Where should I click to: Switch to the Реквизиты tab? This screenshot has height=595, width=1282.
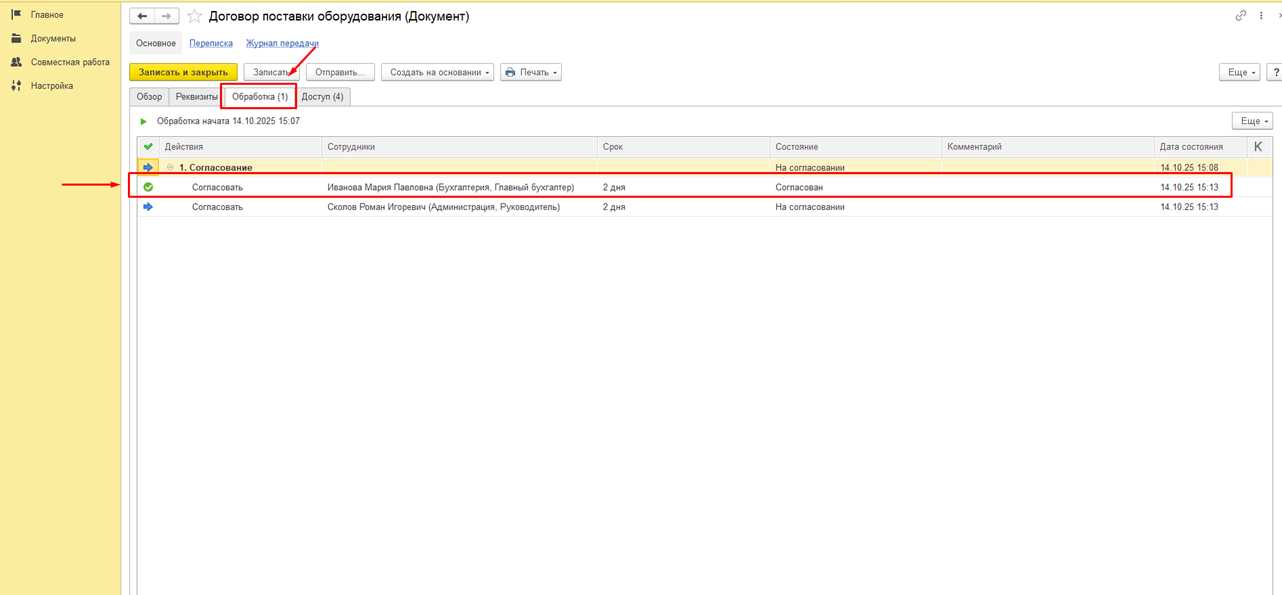pyautogui.click(x=196, y=97)
